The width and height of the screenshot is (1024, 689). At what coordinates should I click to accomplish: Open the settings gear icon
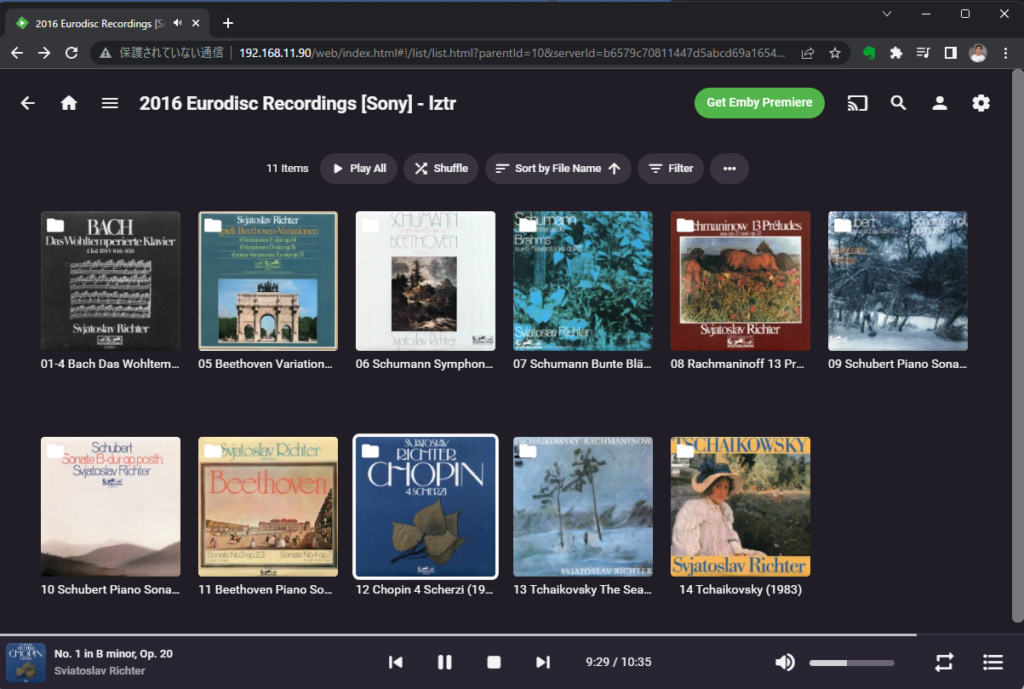[981, 103]
